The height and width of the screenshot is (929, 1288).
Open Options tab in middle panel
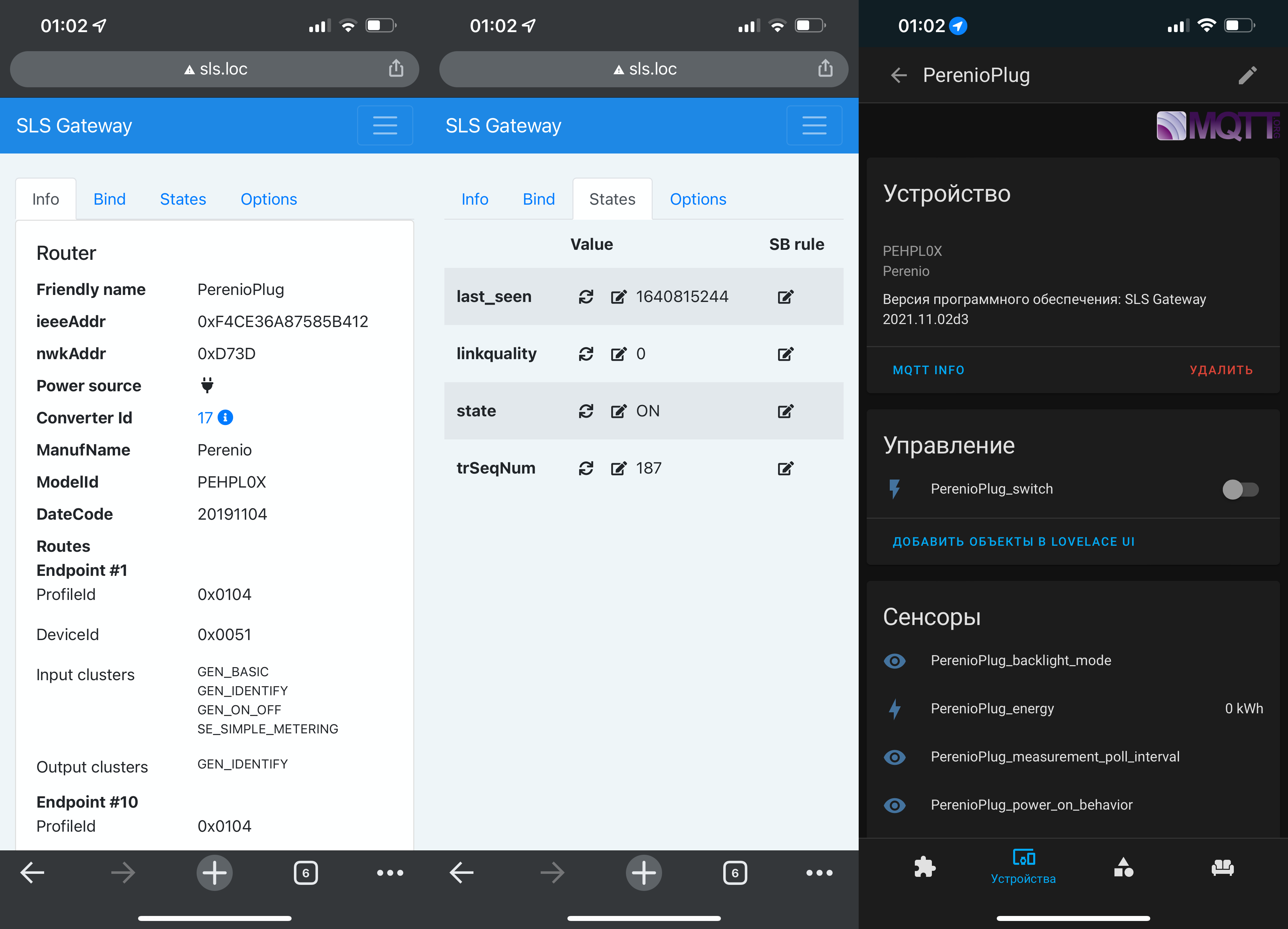(x=698, y=199)
